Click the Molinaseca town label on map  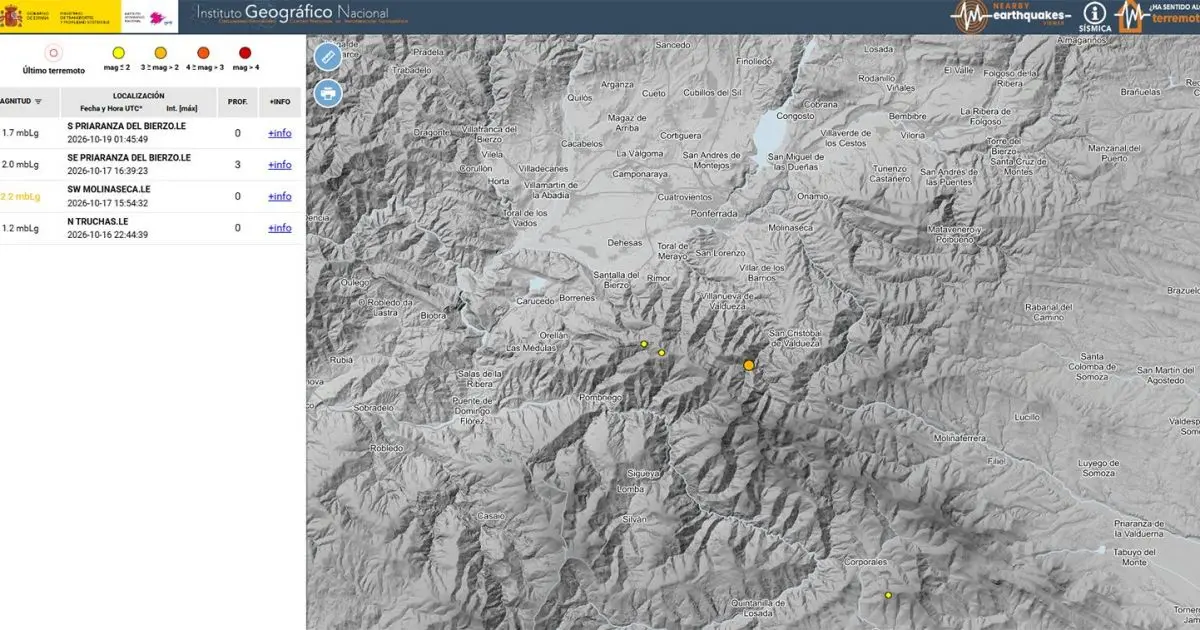coord(791,228)
